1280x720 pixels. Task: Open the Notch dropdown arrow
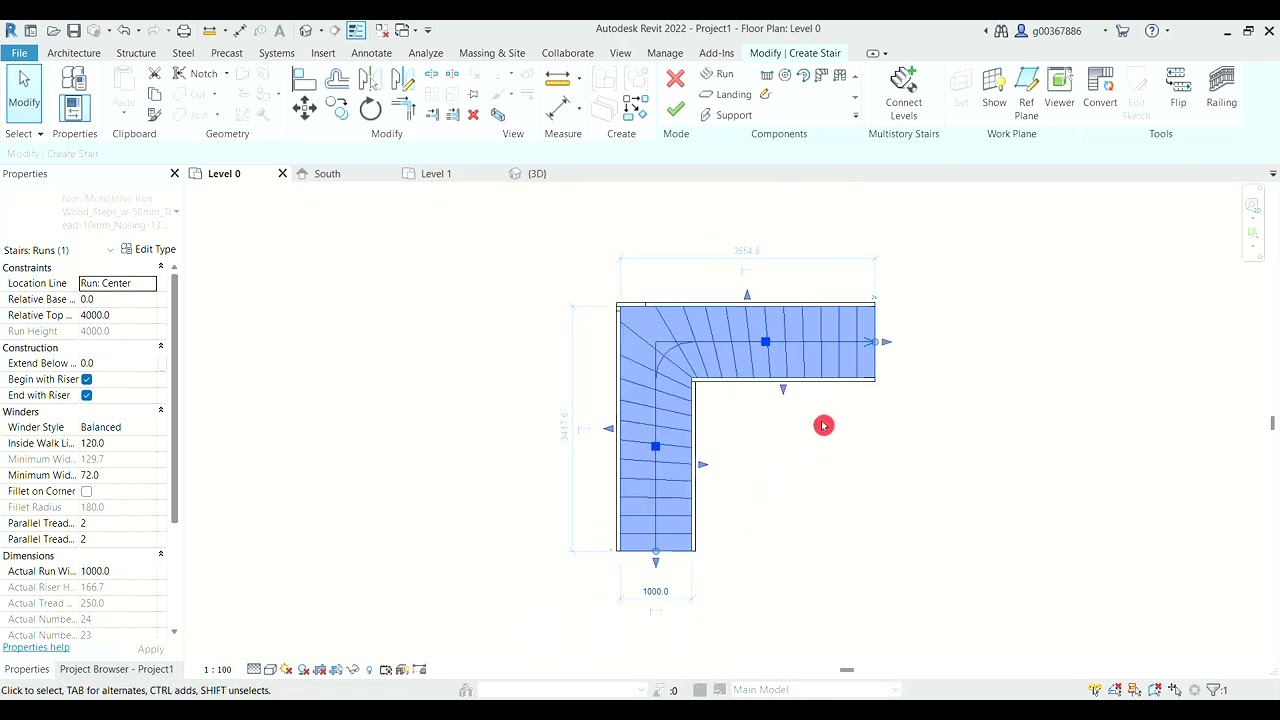[x=227, y=74]
